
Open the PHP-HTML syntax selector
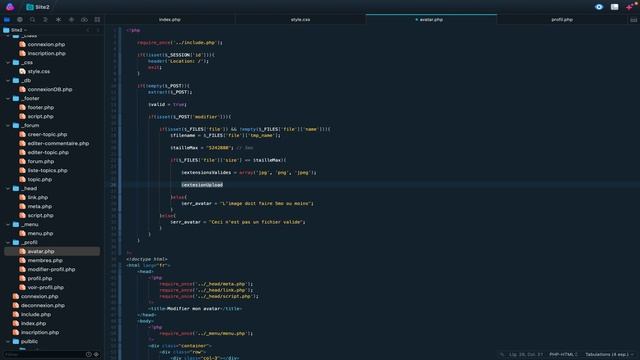pos(563,354)
